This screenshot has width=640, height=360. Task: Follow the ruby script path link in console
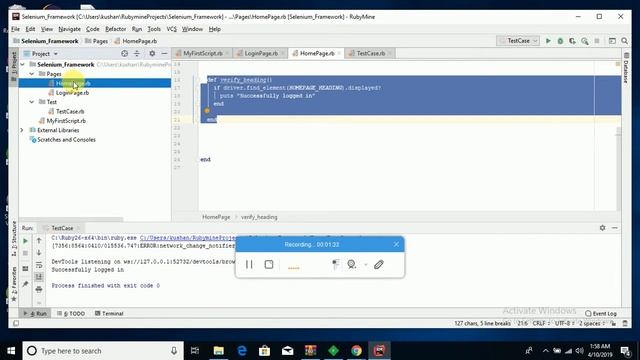click(188, 238)
